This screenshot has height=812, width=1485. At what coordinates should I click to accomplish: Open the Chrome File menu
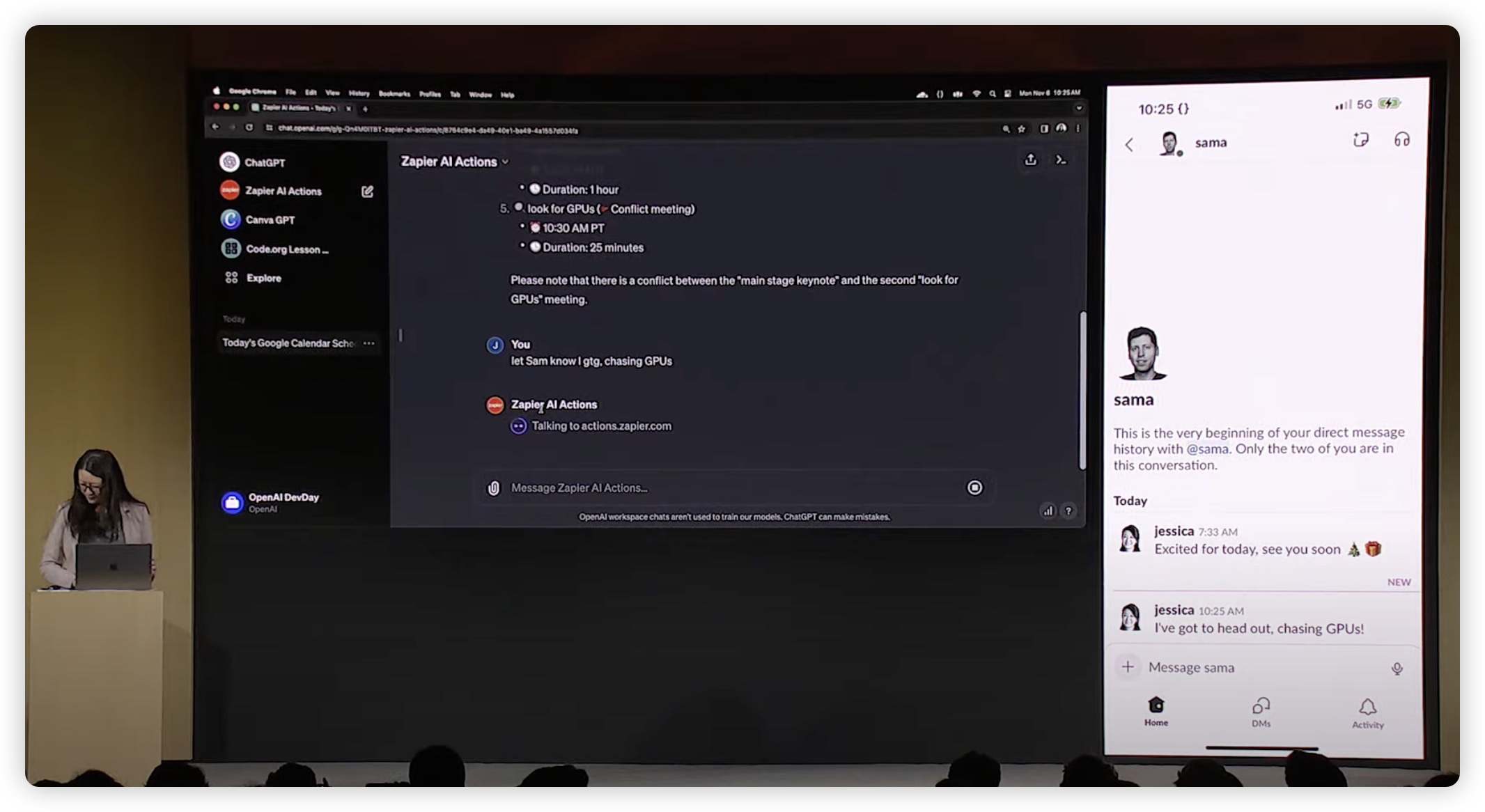[290, 92]
